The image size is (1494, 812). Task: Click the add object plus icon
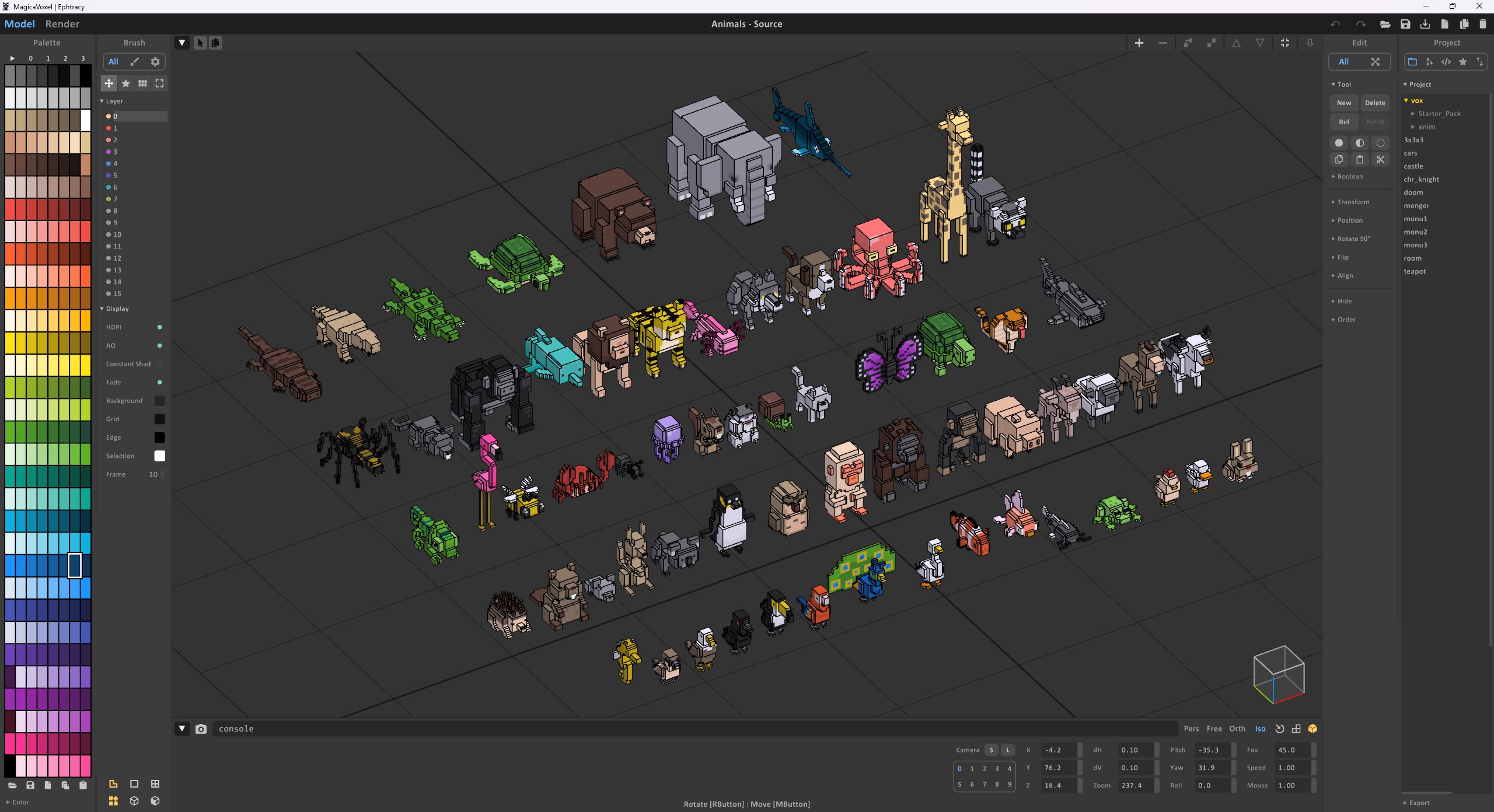tap(1139, 43)
